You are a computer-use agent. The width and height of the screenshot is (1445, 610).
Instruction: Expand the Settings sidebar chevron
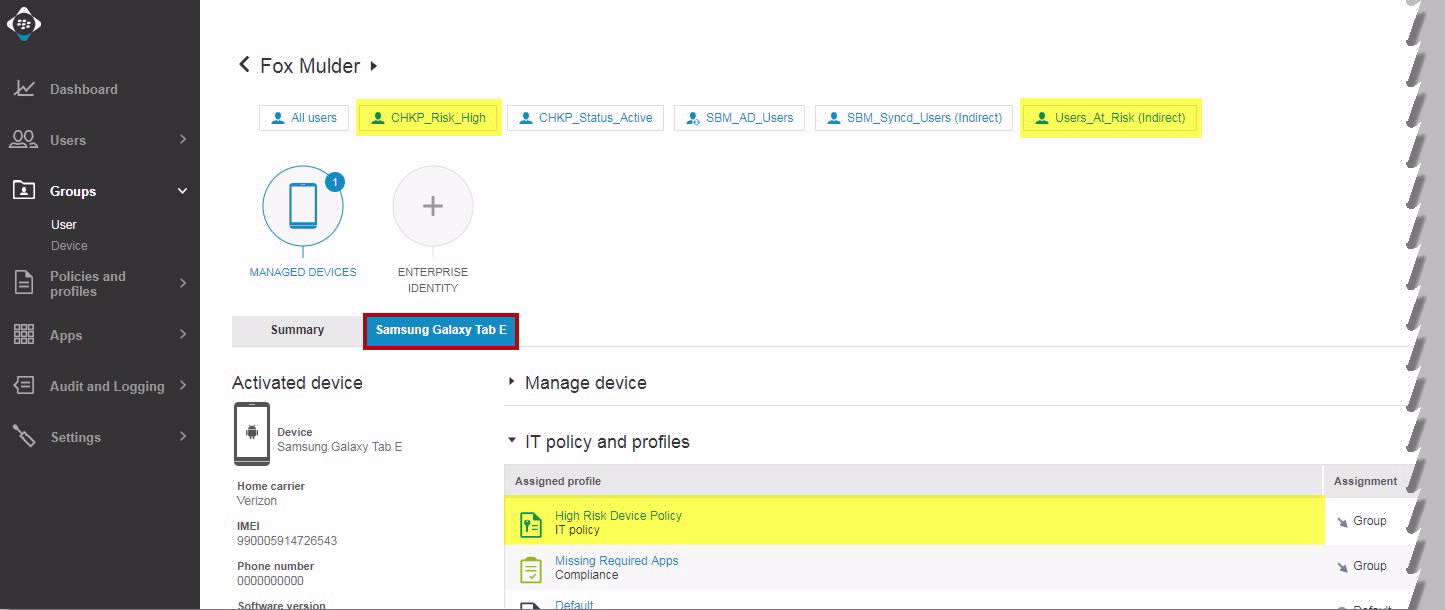[x=183, y=436]
